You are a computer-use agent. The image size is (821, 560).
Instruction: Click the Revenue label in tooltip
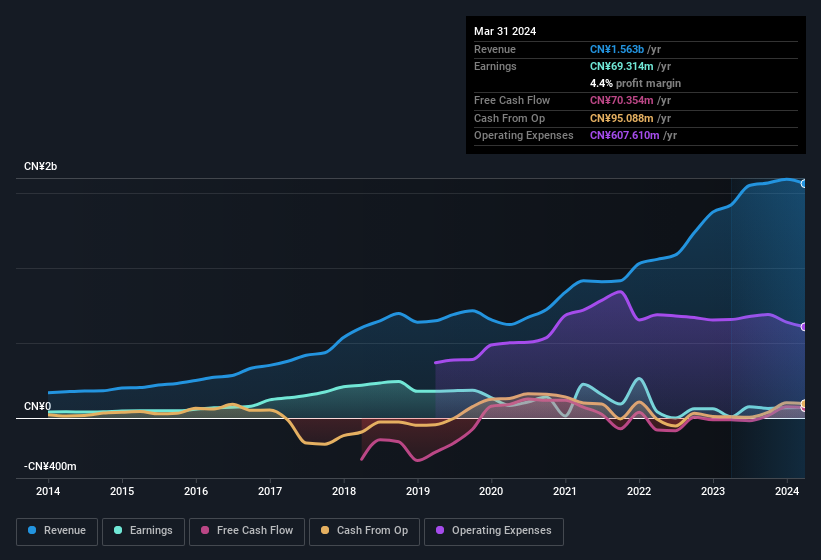click(x=495, y=49)
